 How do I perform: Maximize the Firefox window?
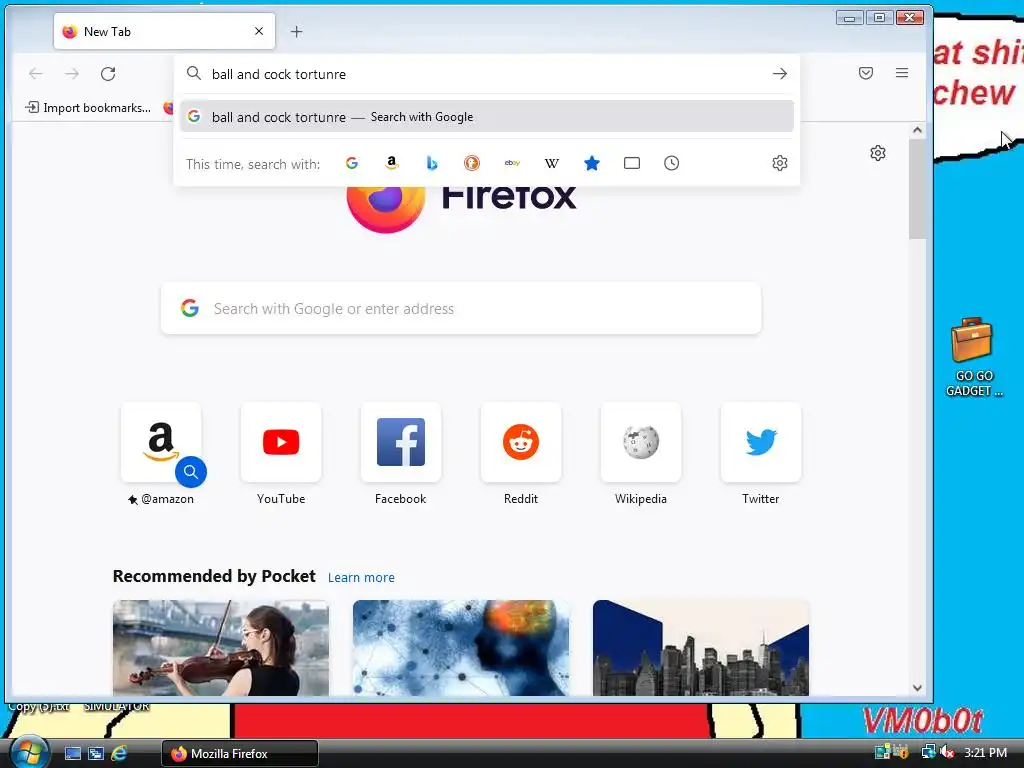[880, 18]
